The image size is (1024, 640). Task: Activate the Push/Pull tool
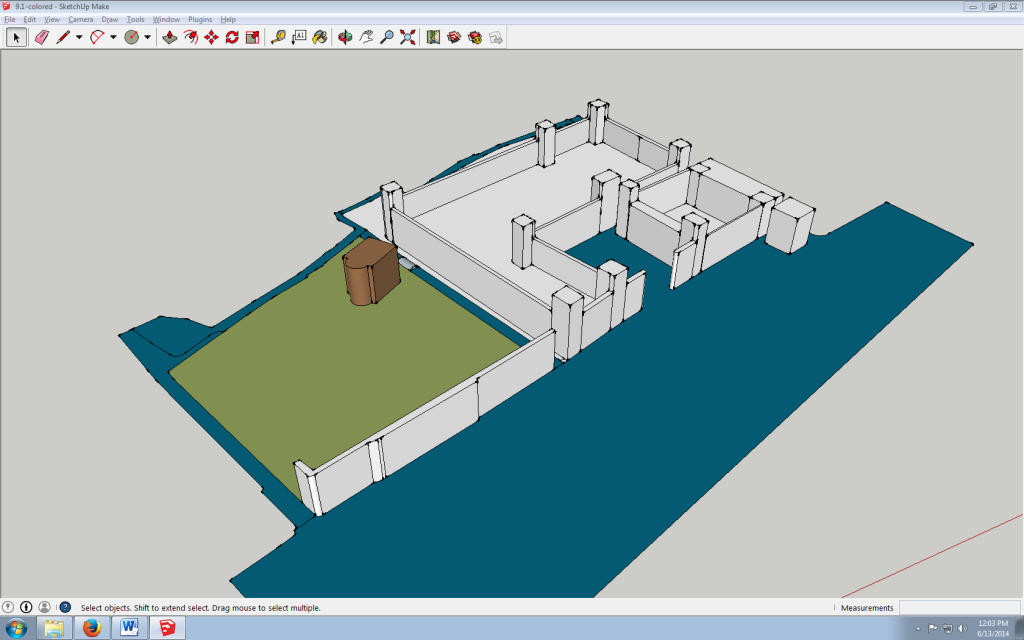(x=169, y=37)
